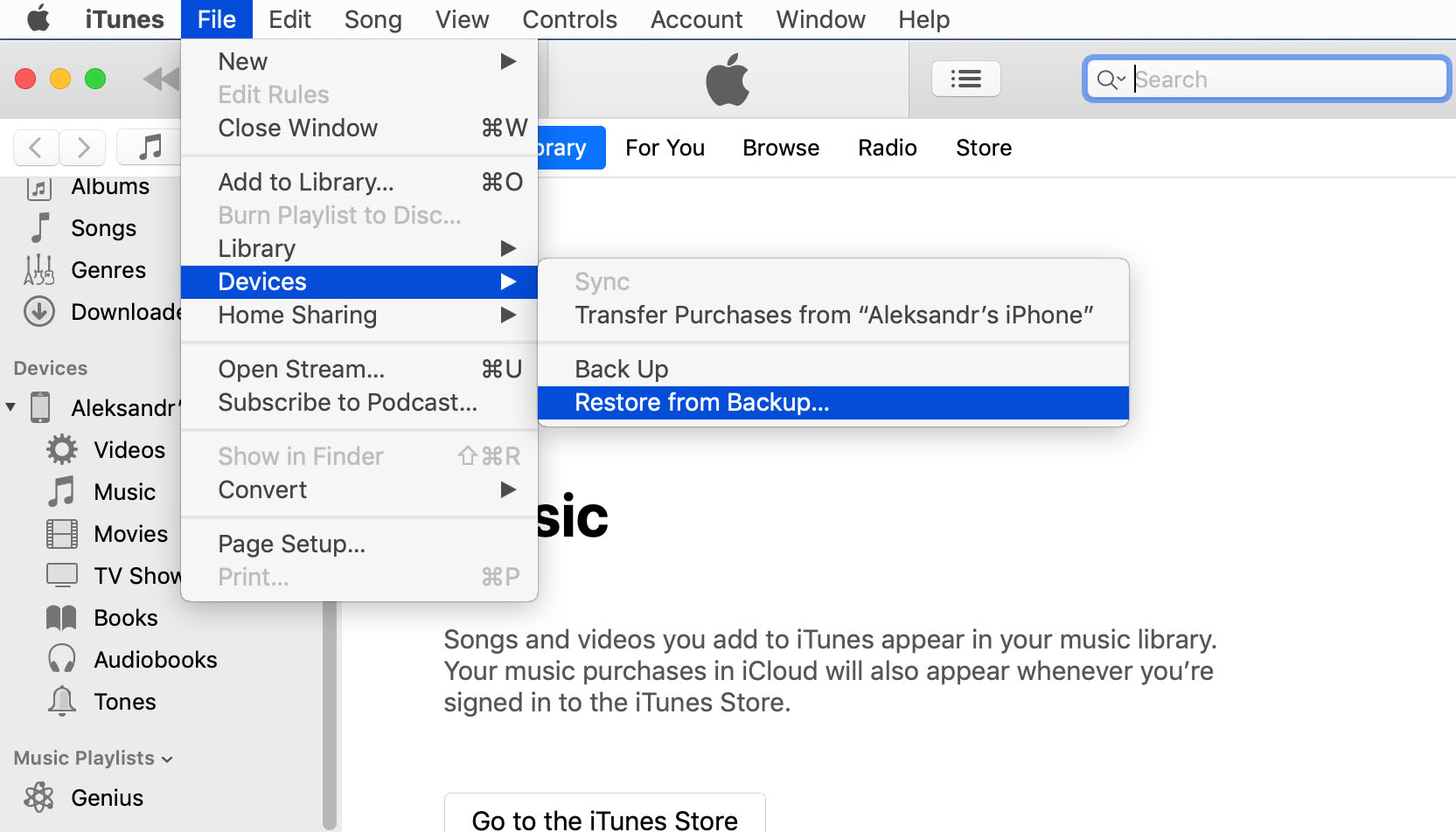Switch to the Store tab
Image resolution: width=1456 pixels, height=832 pixels.
point(984,148)
